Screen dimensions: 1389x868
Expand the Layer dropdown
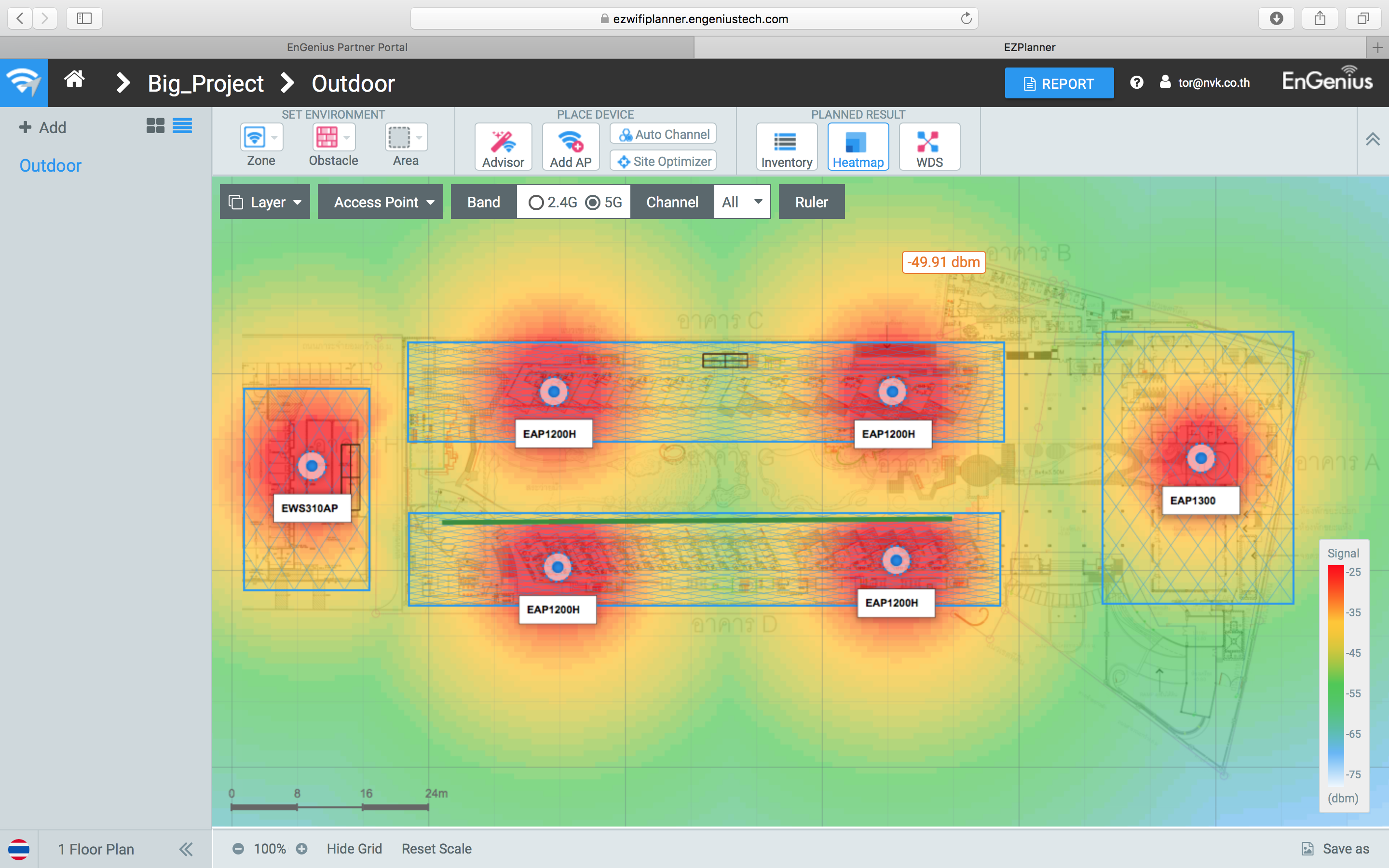[265, 202]
